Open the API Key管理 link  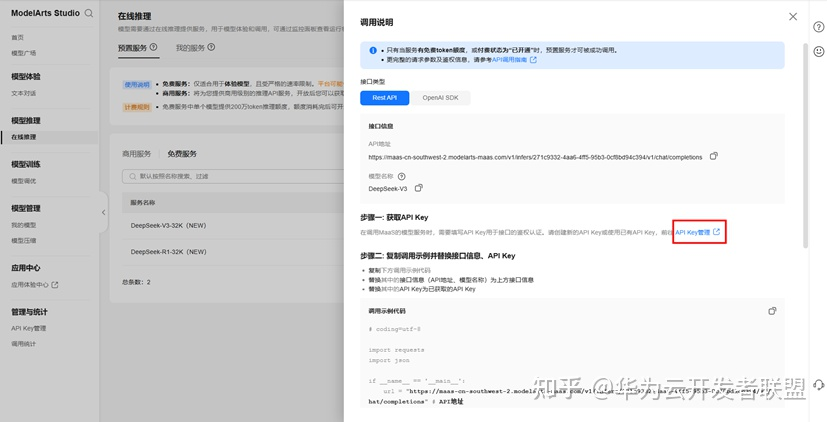pyautogui.click(x=697, y=232)
